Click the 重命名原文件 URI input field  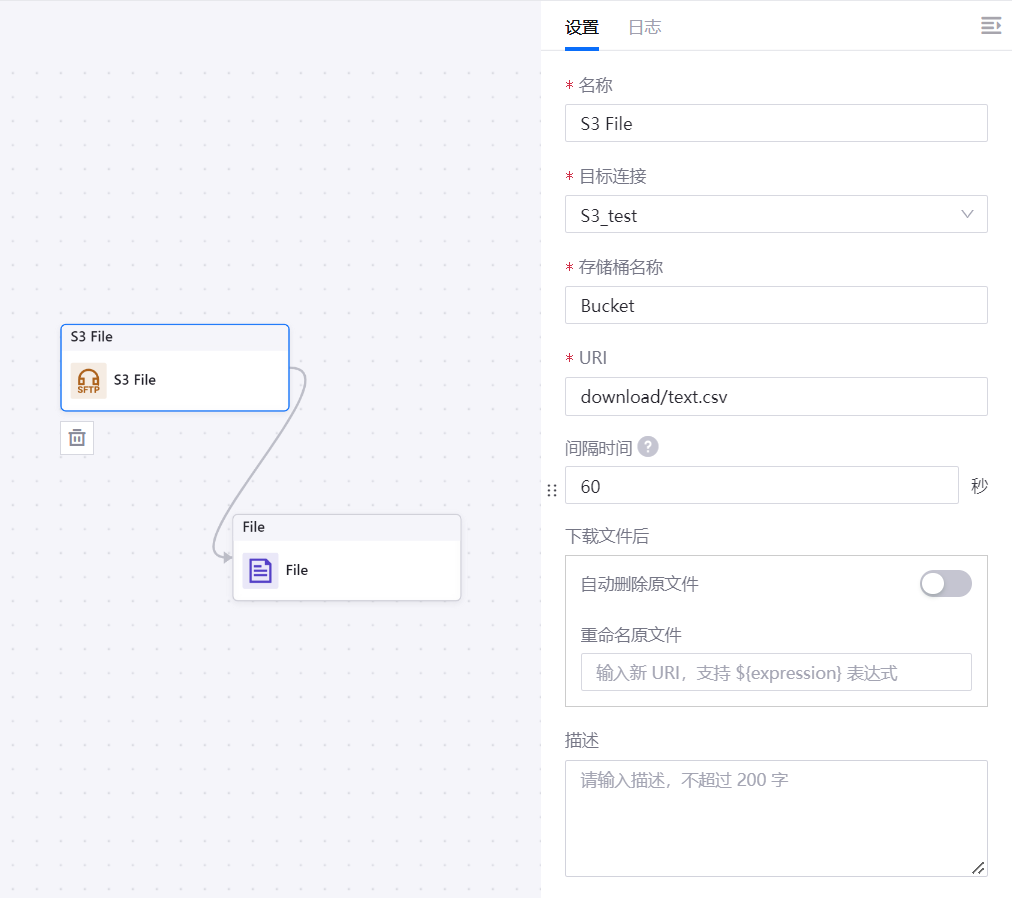[775, 673]
